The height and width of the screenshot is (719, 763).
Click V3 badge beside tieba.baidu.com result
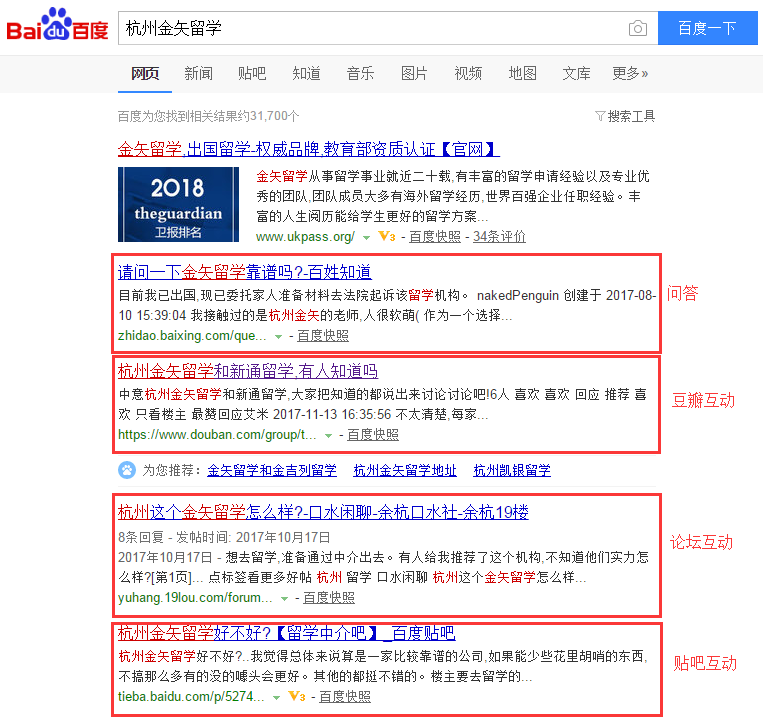click(297, 696)
